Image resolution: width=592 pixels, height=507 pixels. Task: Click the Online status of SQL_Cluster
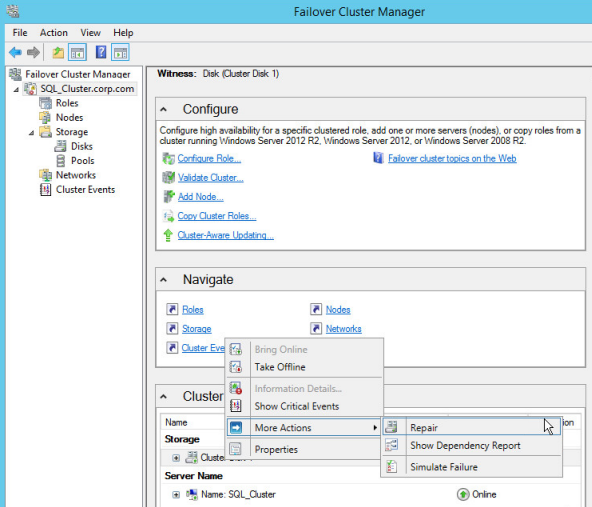pyautogui.click(x=476, y=494)
